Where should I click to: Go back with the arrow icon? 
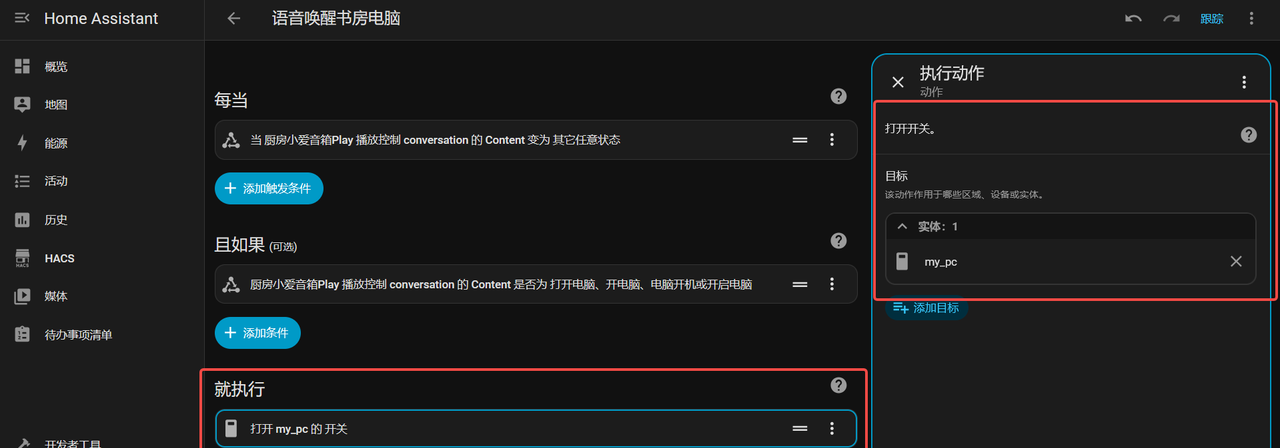coord(234,18)
